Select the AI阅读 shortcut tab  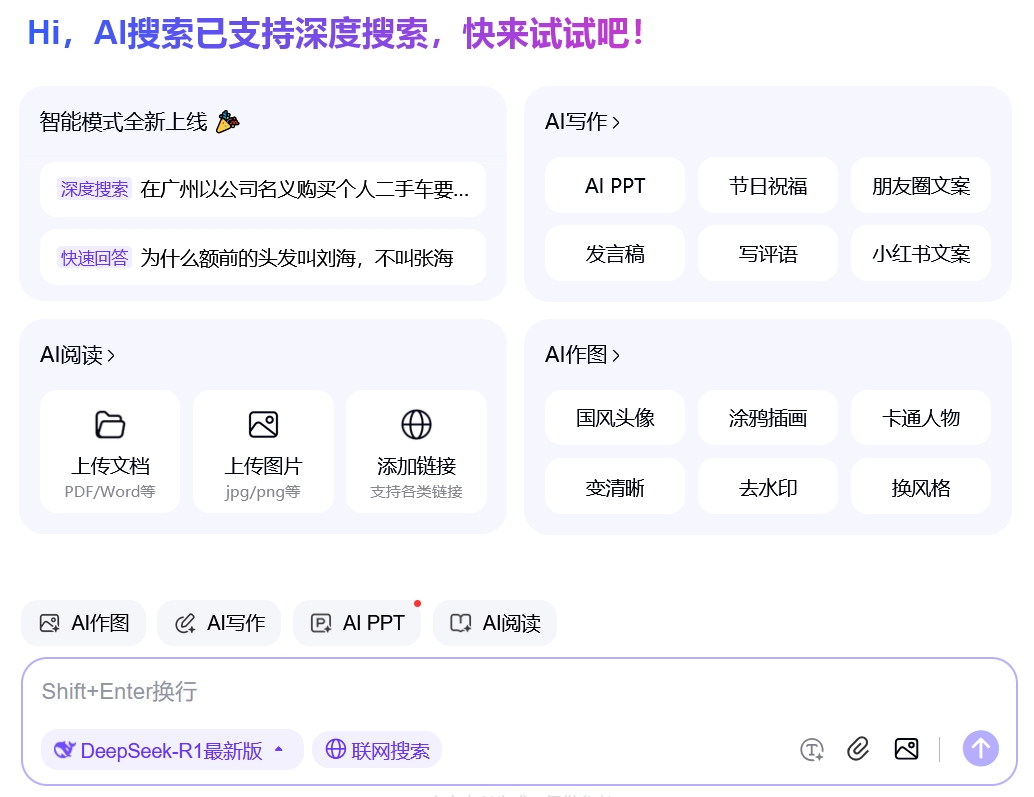tap(495, 623)
